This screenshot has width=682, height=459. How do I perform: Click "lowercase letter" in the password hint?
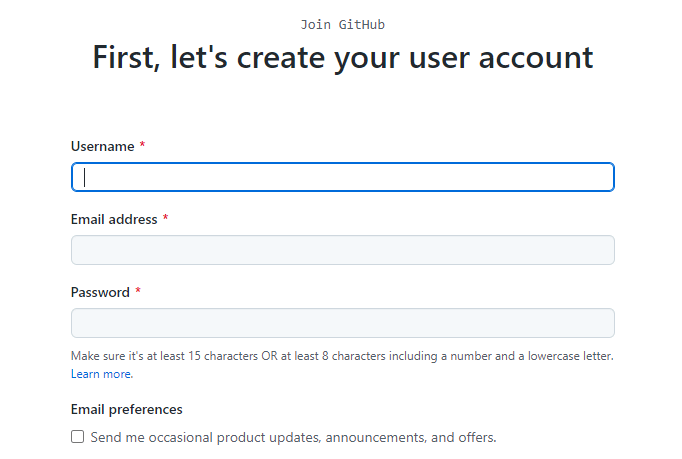[x=569, y=356]
